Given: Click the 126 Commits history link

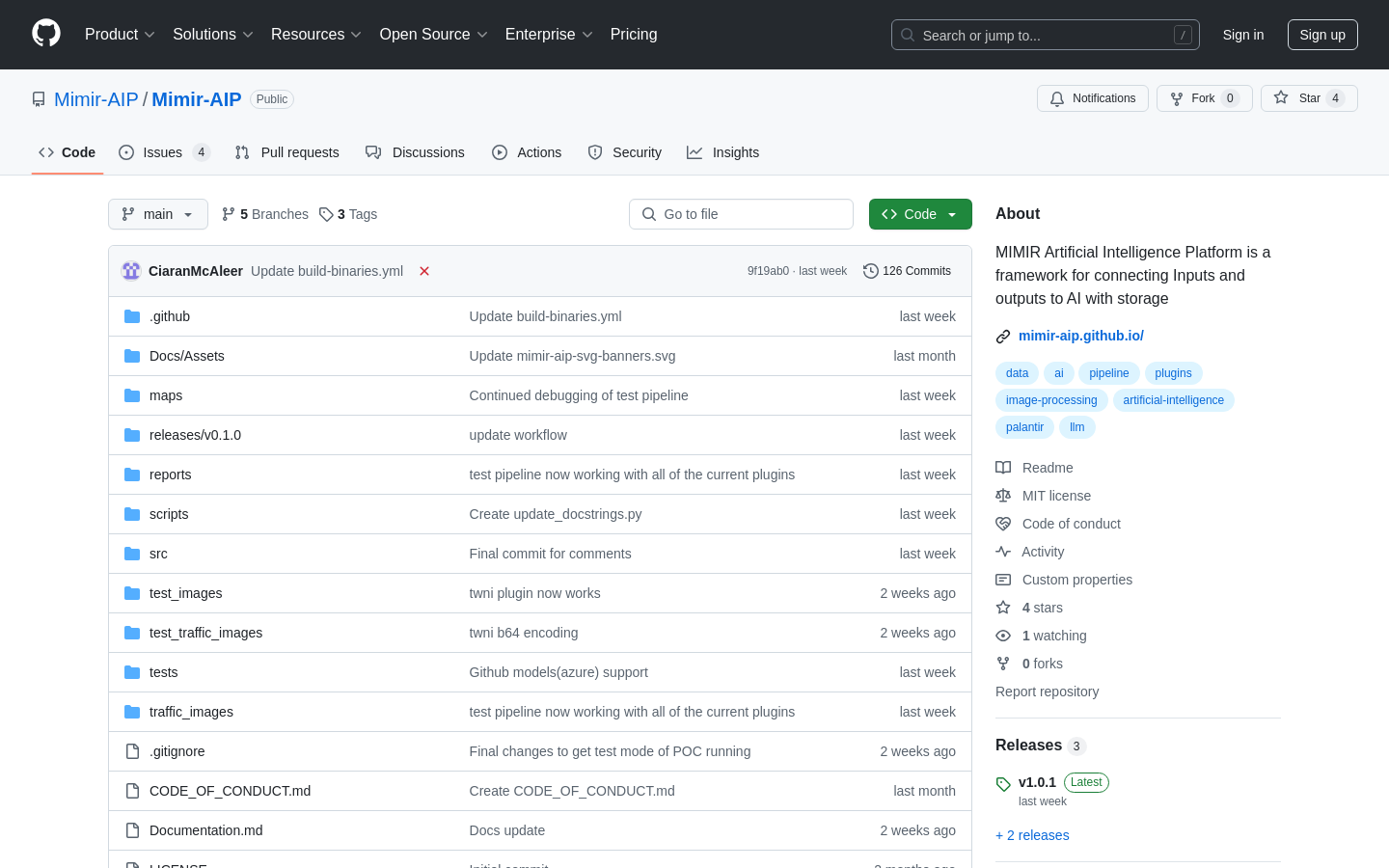Looking at the screenshot, I should (907, 271).
